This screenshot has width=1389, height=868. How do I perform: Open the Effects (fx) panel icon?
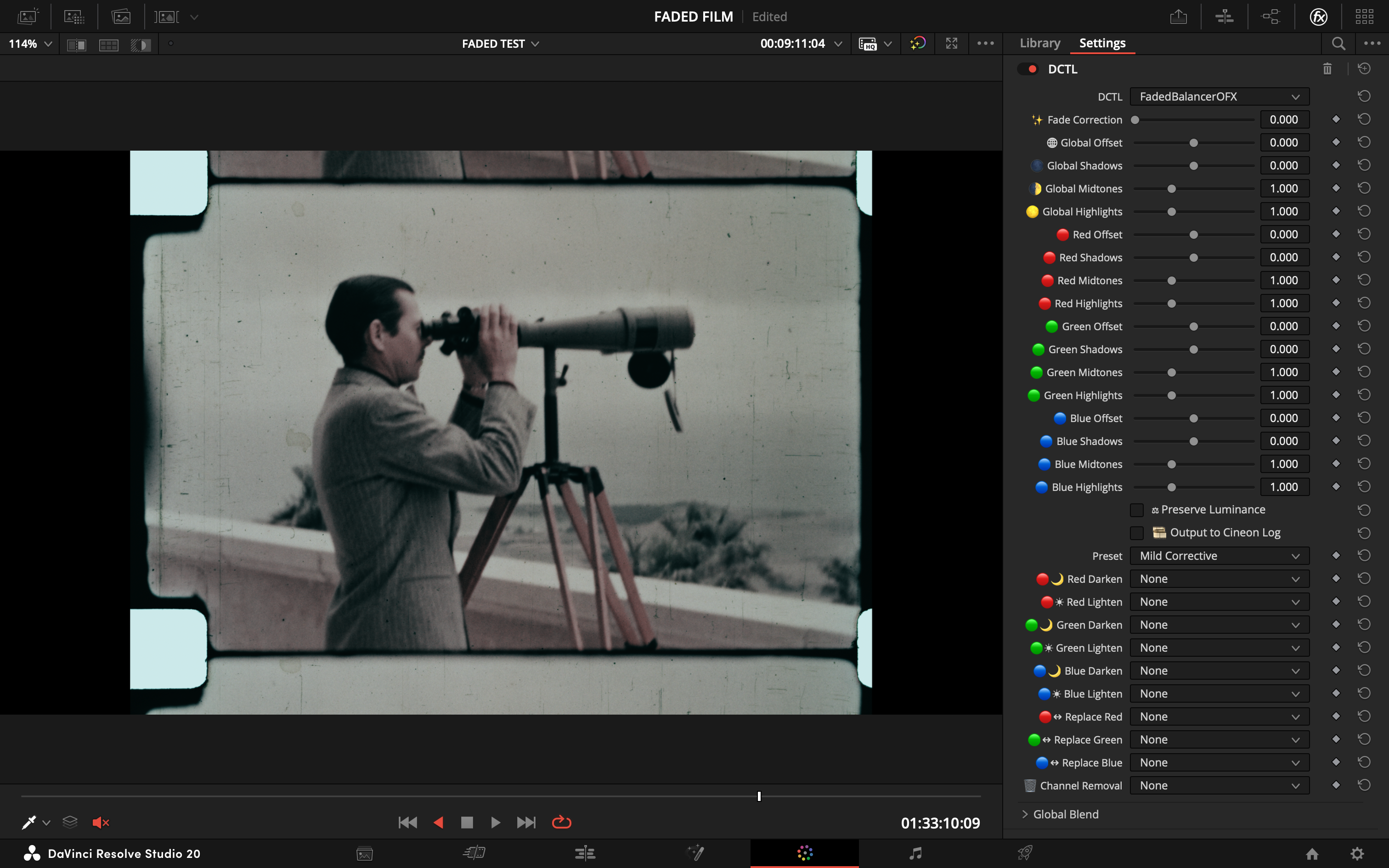1318,17
